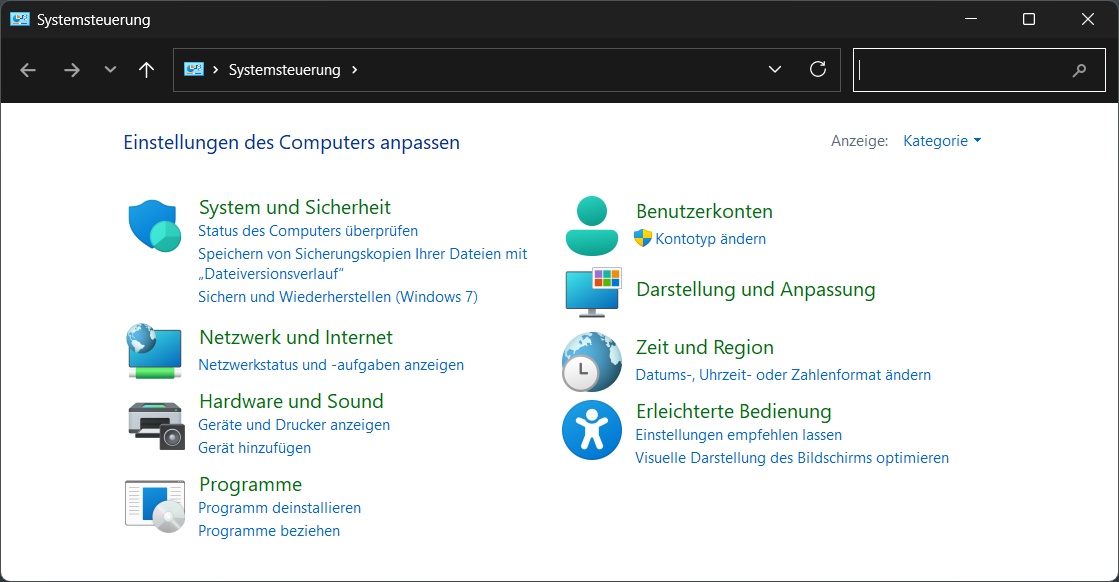Open the Erleichterte Bedienung accessibility icon

592,429
